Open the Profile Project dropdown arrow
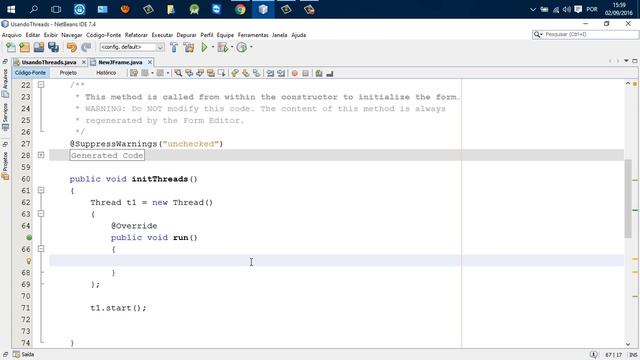 251,47
